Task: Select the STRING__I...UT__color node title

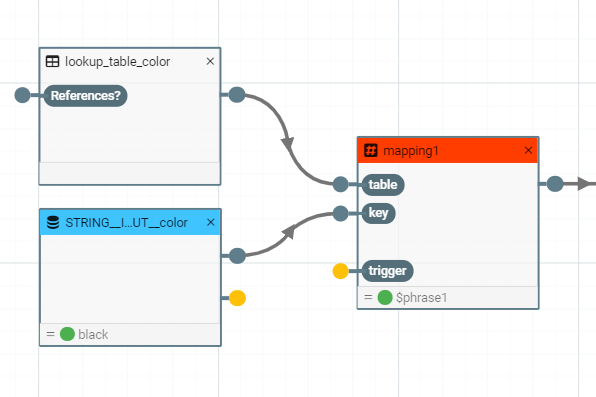Action: pyautogui.click(x=127, y=223)
